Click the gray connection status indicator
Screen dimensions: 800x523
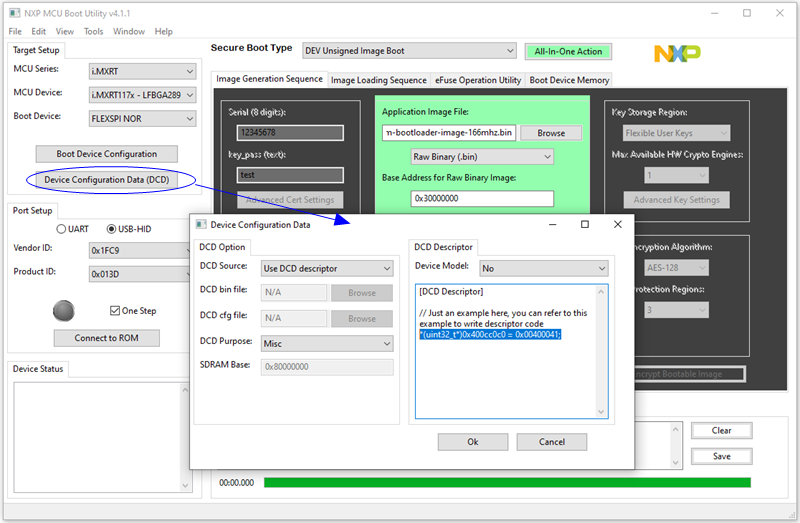64,311
